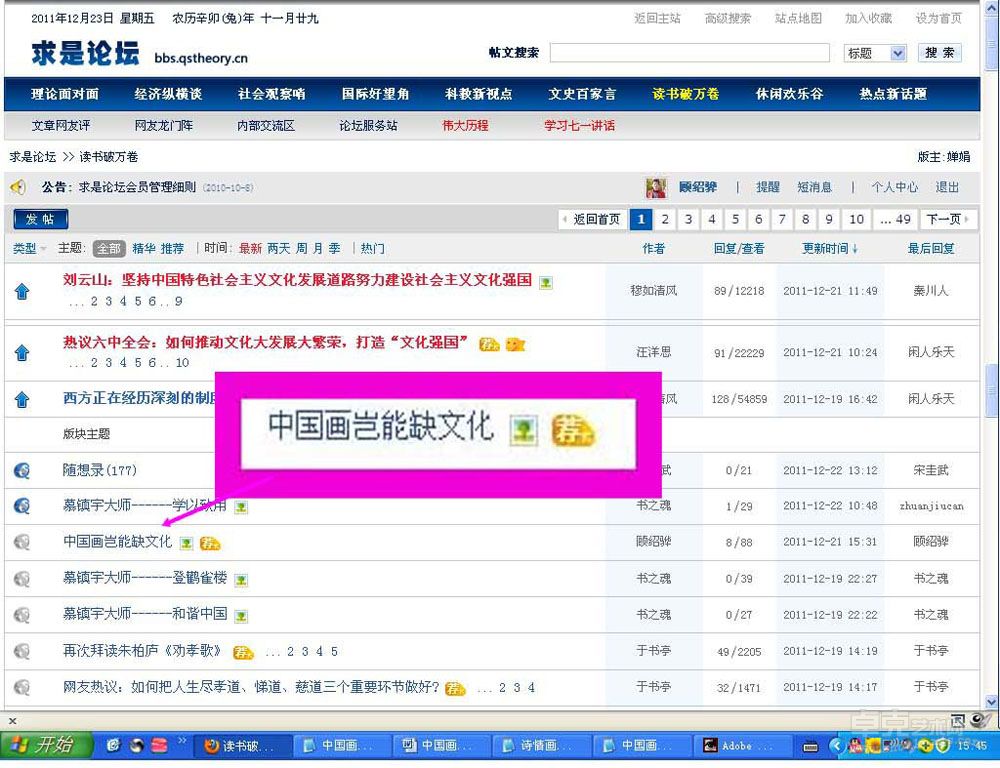
Task: Select the 推荐 topic filter
Action: pyautogui.click(x=172, y=249)
